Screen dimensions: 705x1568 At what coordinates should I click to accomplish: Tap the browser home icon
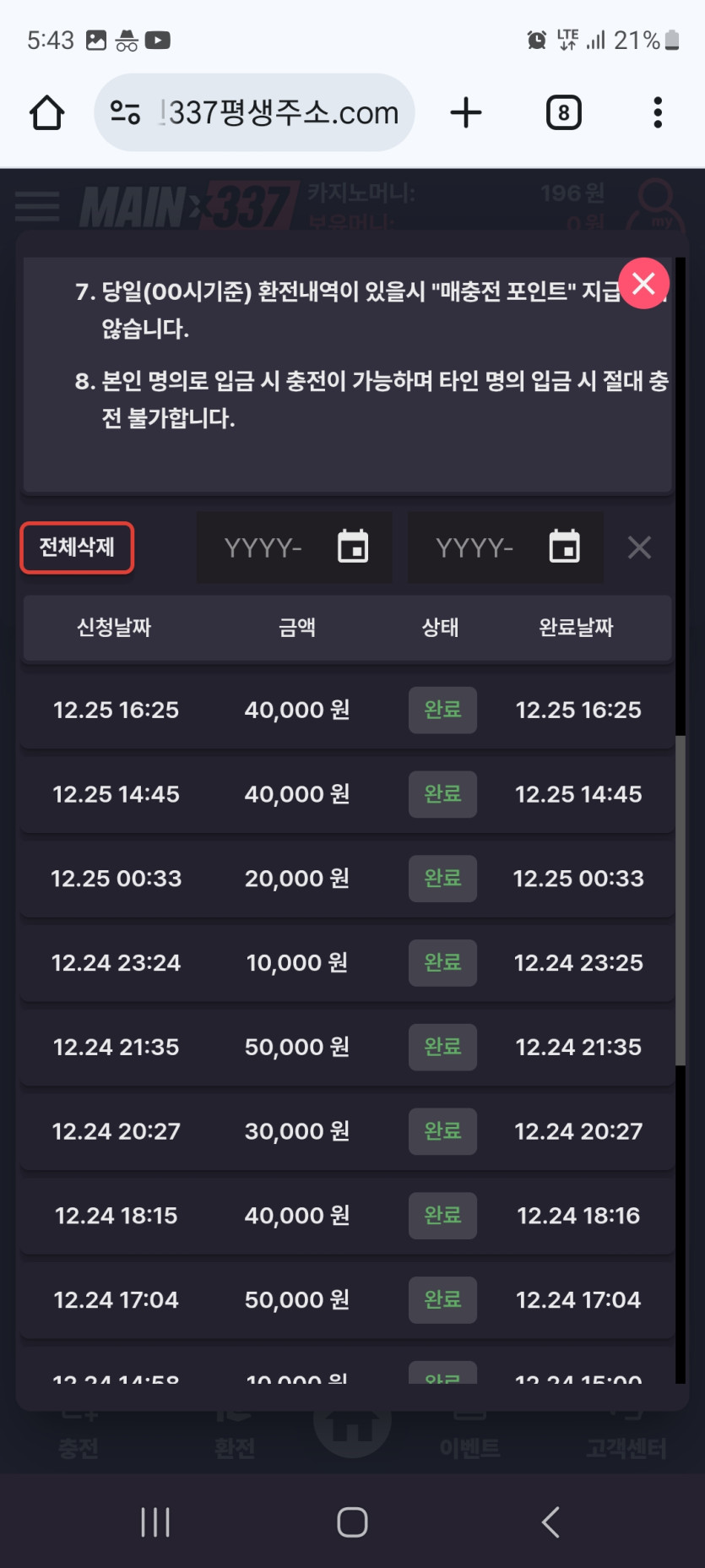(47, 112)
